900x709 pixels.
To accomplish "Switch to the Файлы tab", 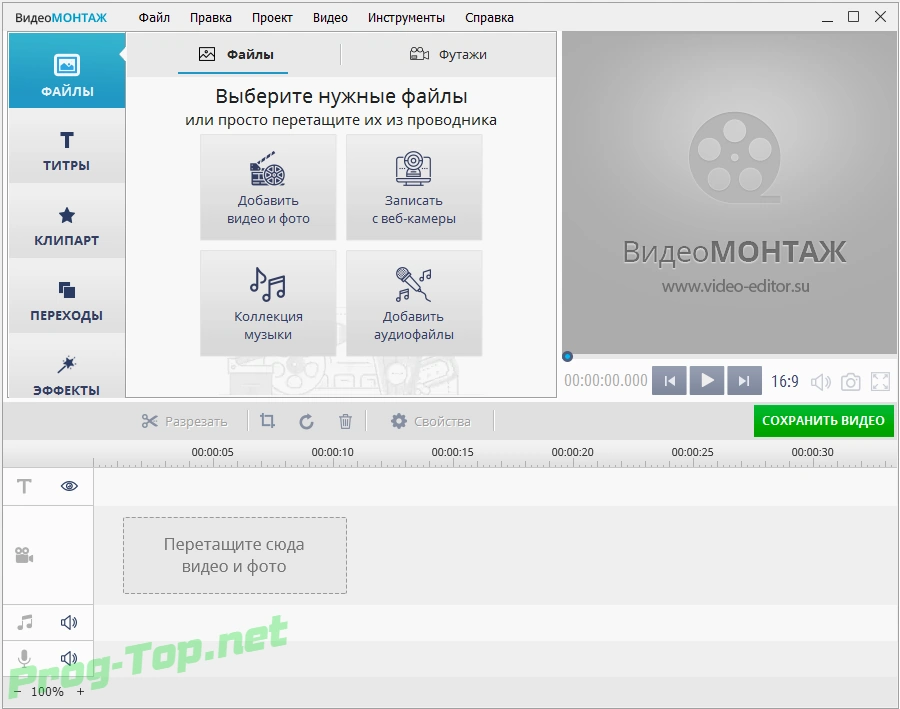I will tap(234, 55).
